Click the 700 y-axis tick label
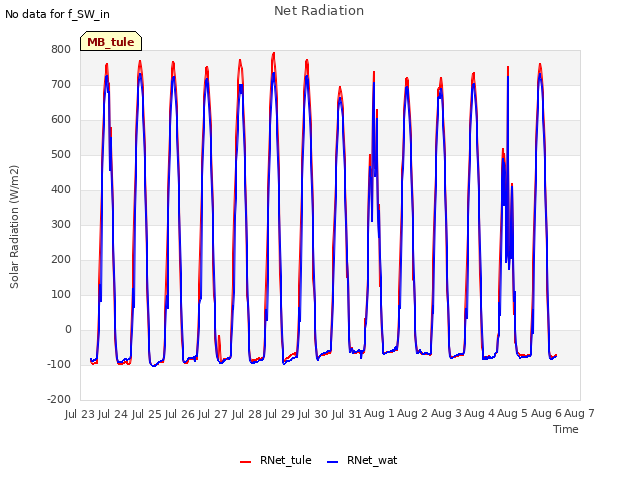This screenshot has height=480, width=640. tap(61, 84)
